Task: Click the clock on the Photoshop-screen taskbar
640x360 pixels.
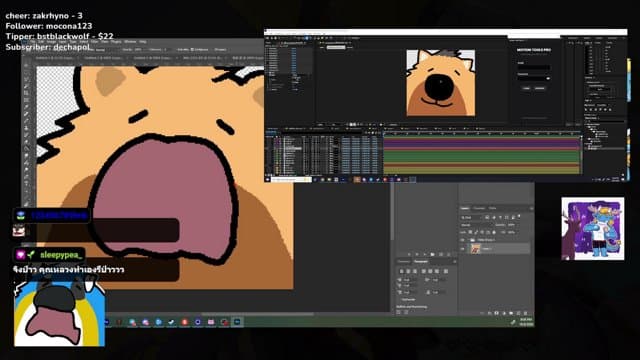Action: click(527, 322)
